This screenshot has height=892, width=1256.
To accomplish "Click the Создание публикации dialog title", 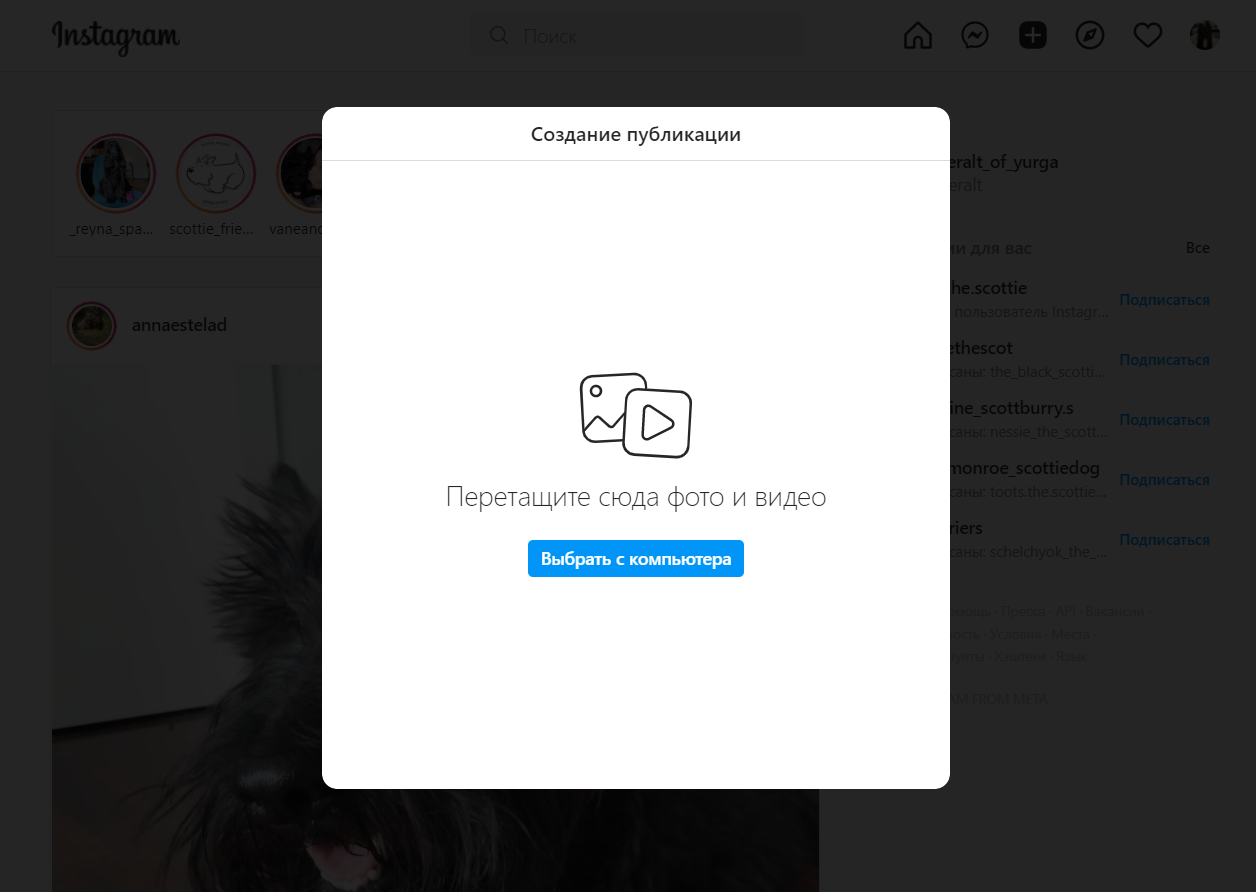I will 636,134.
